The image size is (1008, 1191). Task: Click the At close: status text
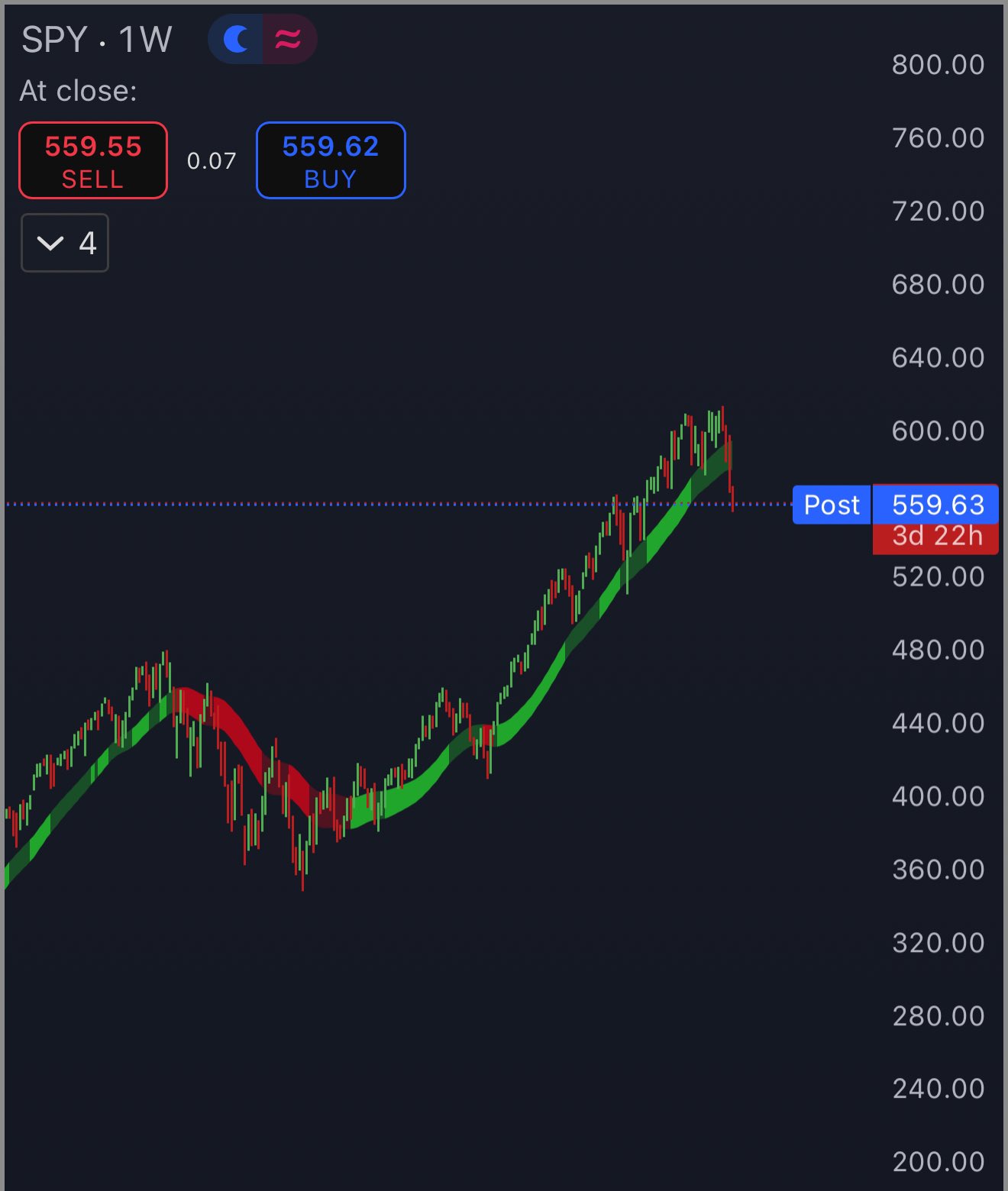coord(79,91)
